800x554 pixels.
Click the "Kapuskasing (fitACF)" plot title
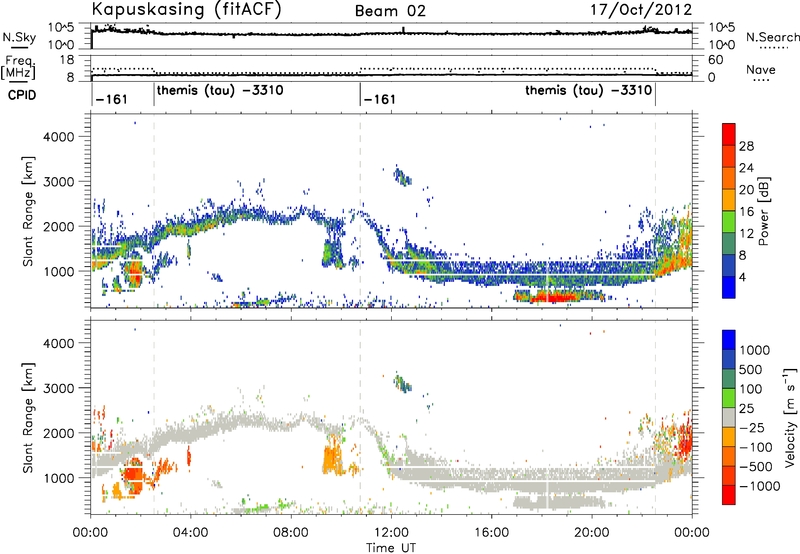click(x=186, y=10)
